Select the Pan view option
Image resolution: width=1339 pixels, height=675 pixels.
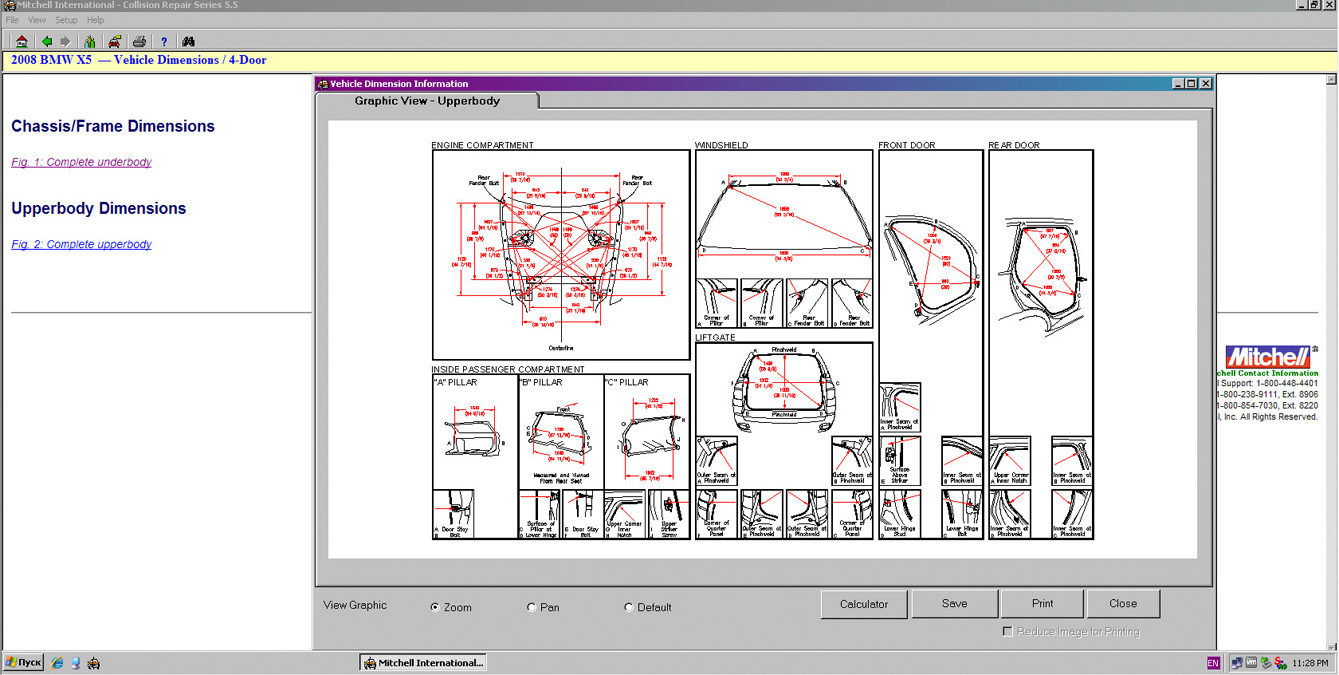[531, 607]
